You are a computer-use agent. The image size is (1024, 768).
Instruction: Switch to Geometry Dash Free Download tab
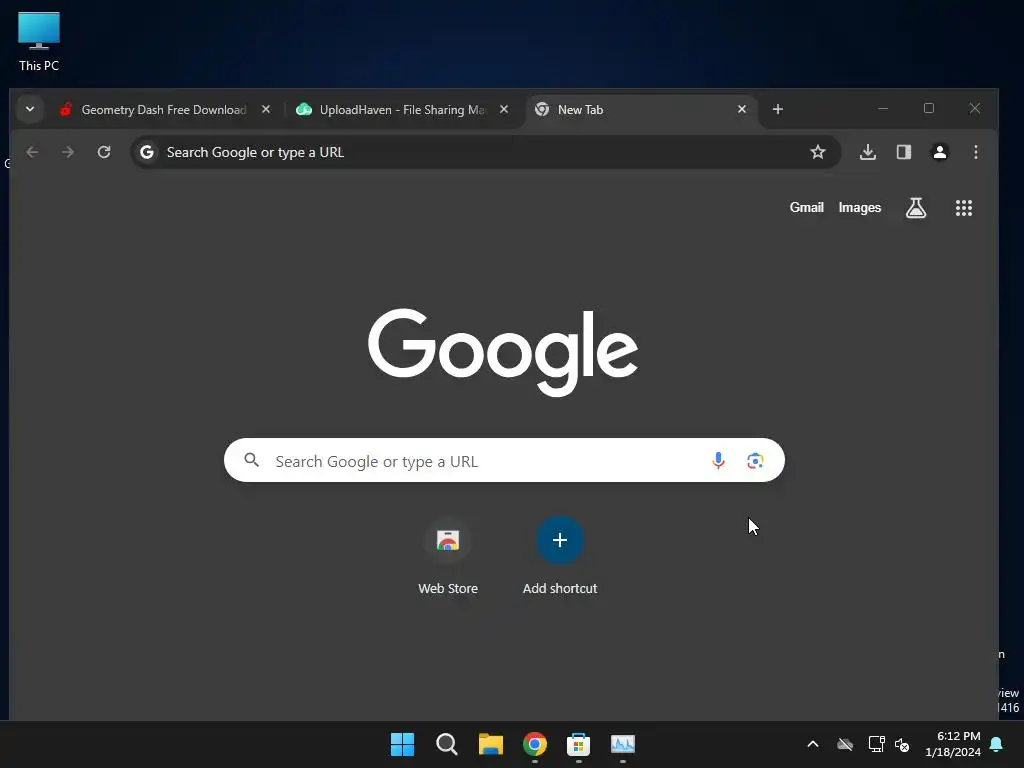coord(164,110)
